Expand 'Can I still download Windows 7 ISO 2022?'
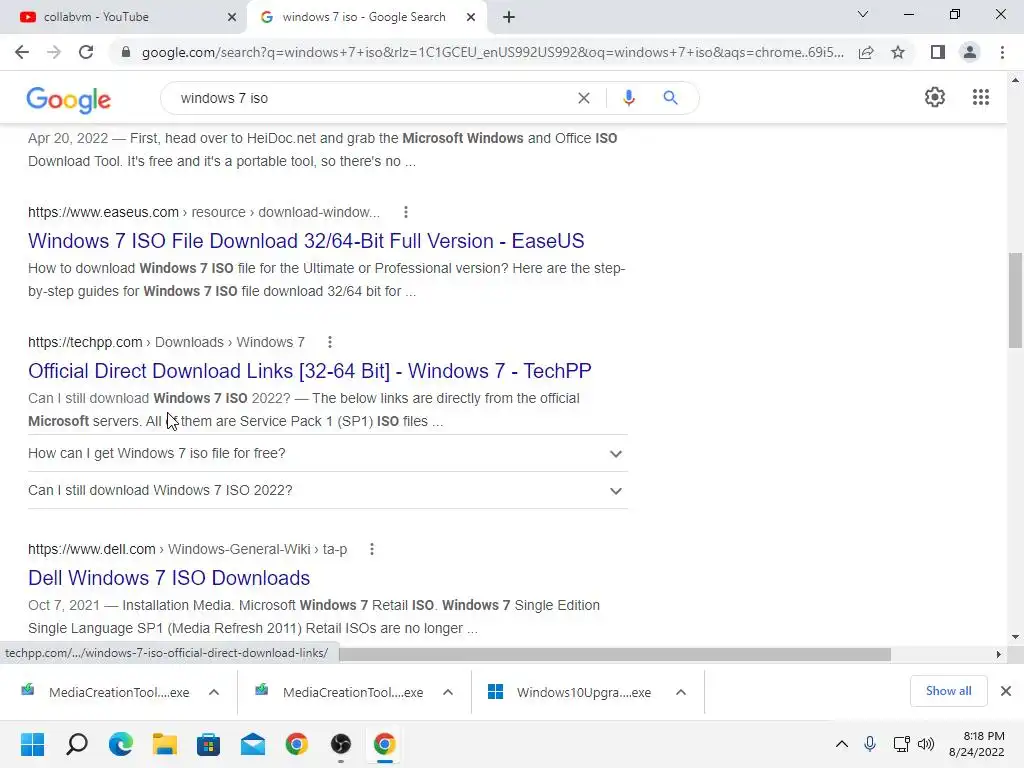 [x=327, y=490]
